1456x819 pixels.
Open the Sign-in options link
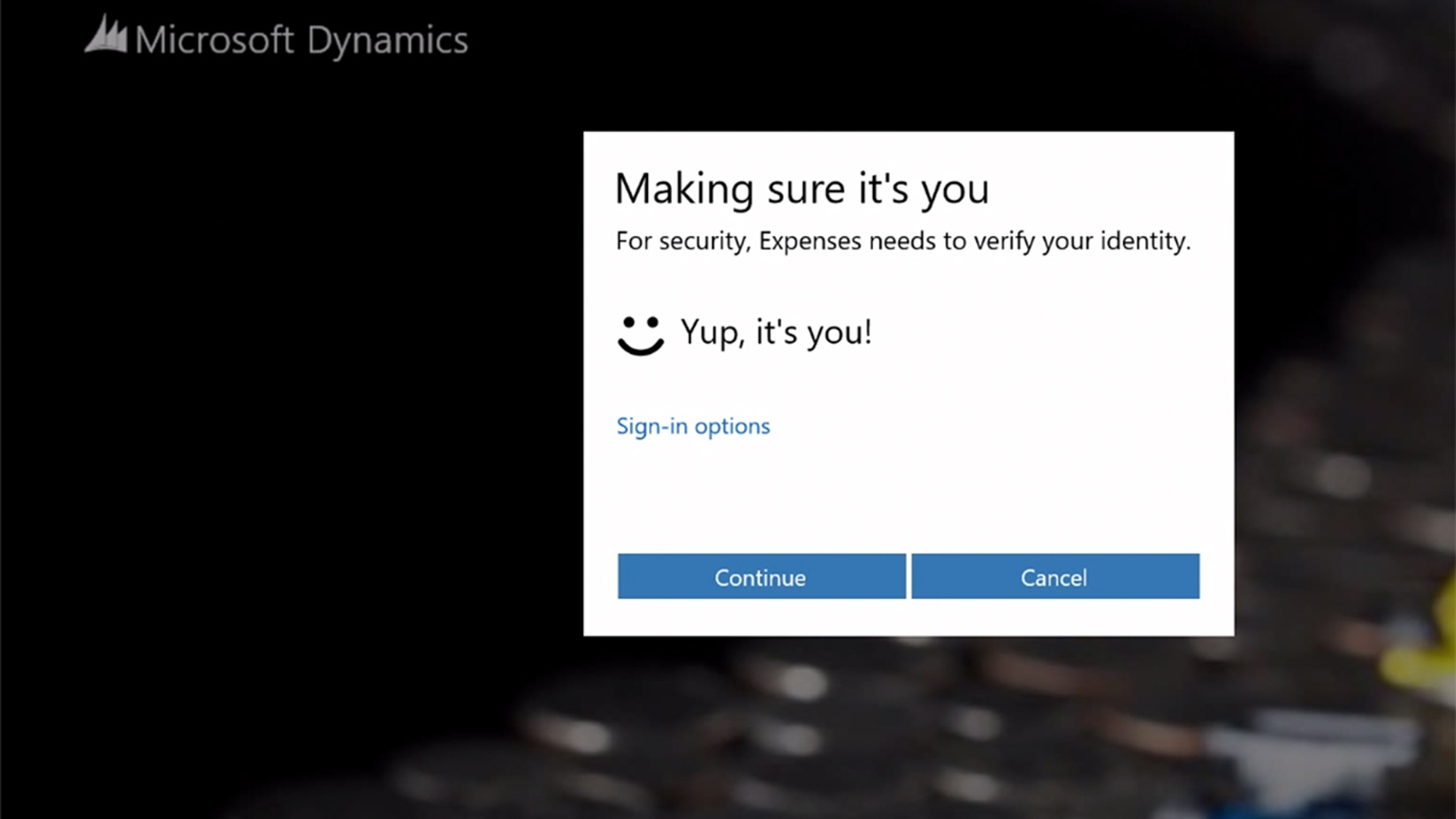pos(692,426)
